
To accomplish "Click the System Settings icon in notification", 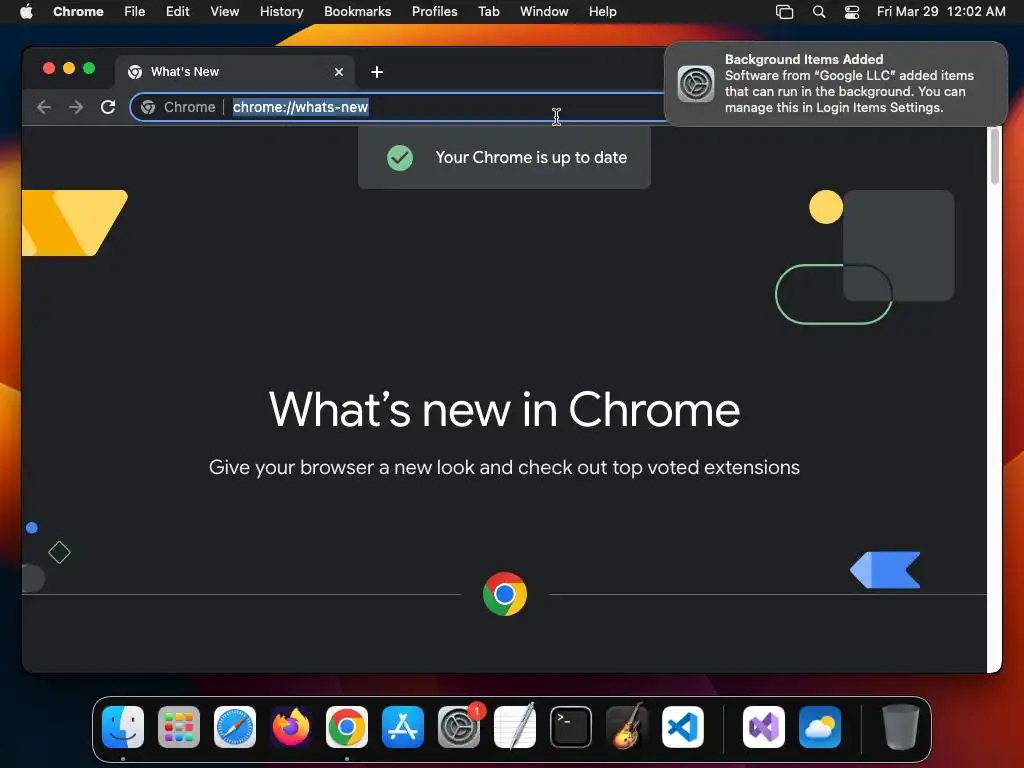I will pyautogui.click(x=696, y=84).
